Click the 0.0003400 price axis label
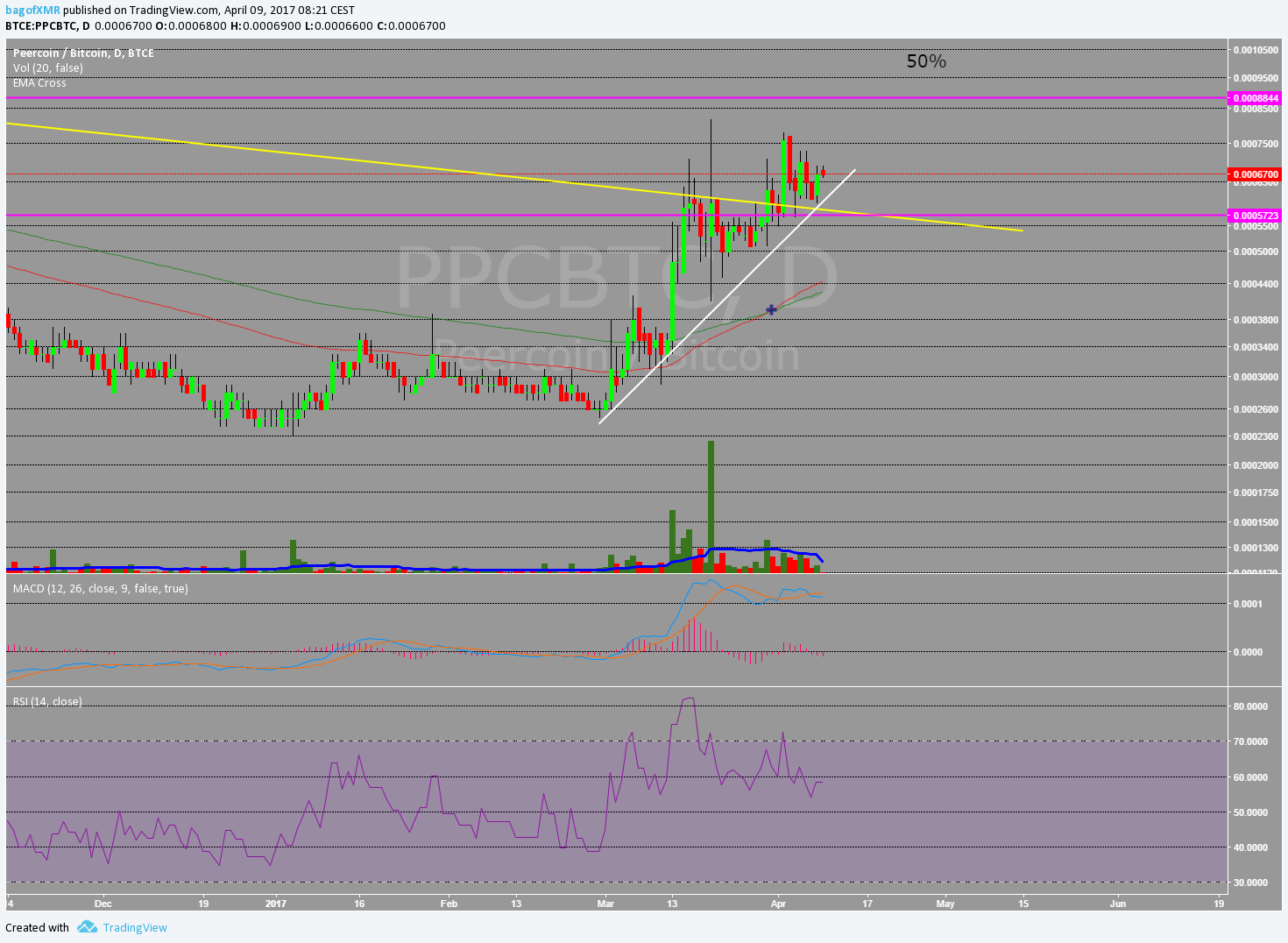Viewport: 1288px width, 943px height. tap(1256, 347)
